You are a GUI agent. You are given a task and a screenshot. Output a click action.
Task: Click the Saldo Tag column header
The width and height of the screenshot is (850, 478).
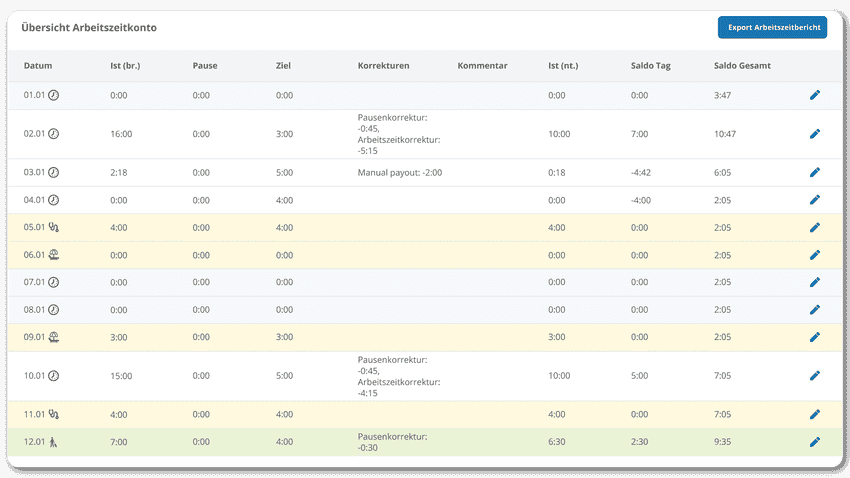click(x=651, y=66)
